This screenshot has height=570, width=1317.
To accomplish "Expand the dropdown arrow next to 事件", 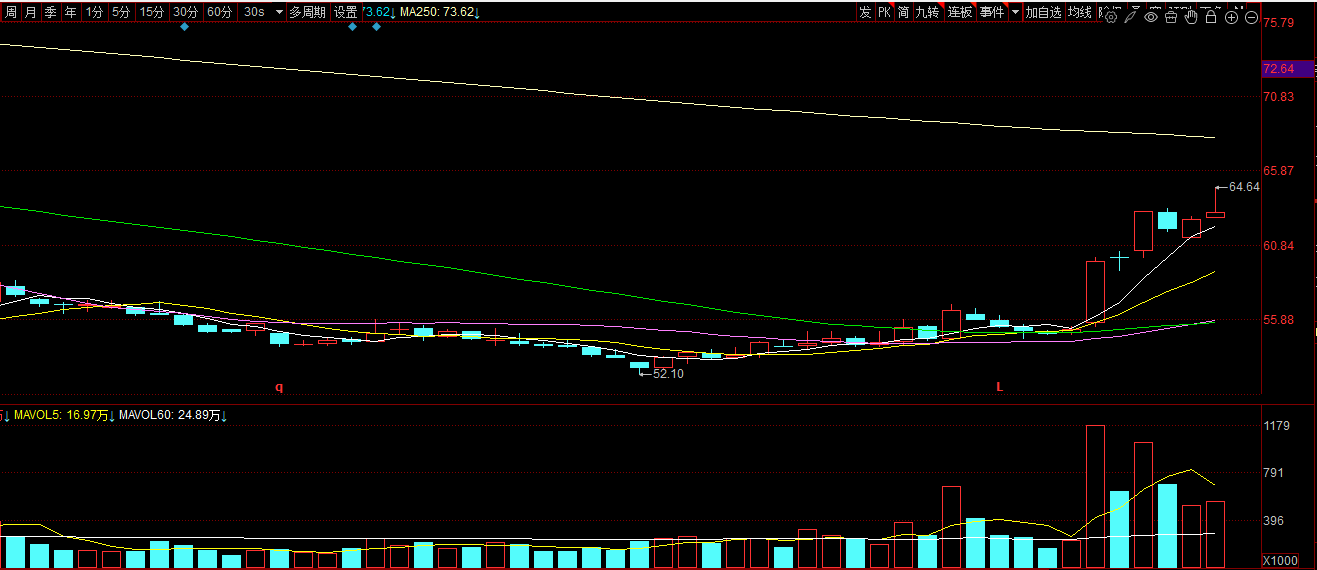I will point(1015,12).
